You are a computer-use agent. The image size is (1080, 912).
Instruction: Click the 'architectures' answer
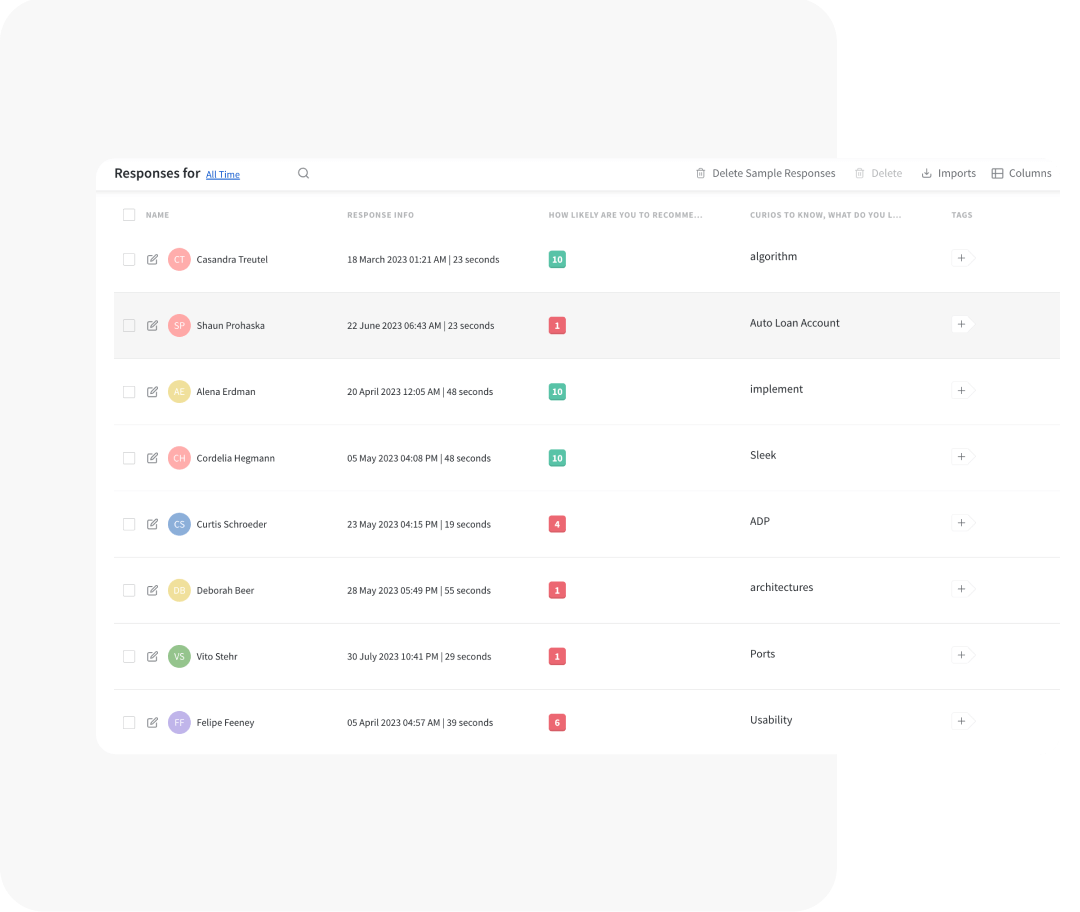click(782, 588)
